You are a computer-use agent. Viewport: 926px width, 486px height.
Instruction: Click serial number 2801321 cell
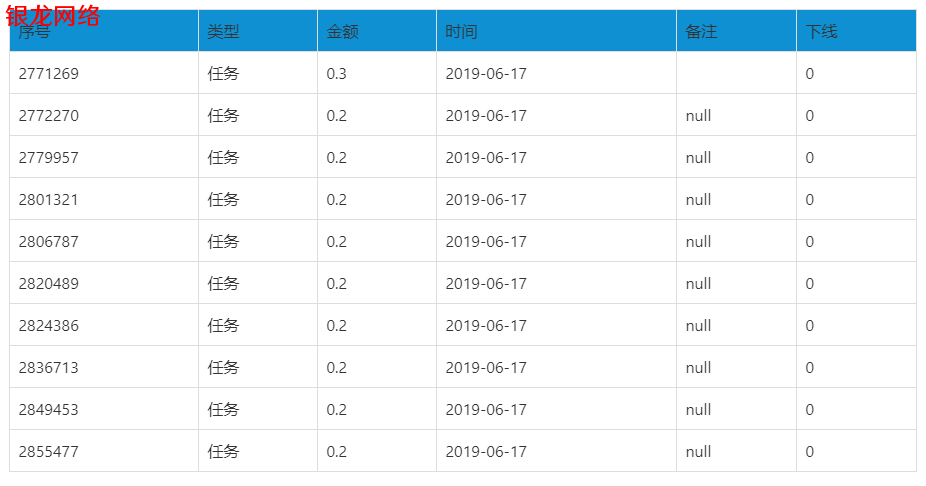tap(104, 199)
